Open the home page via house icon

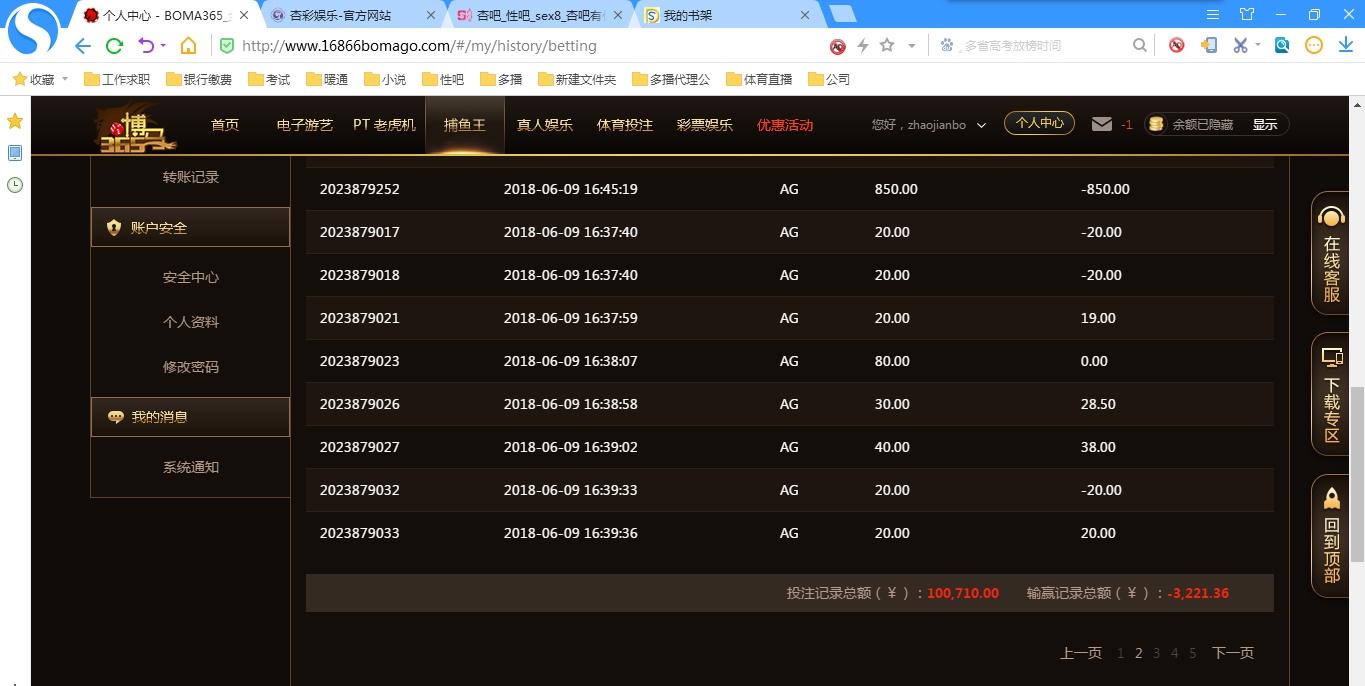(x=188, y=46)
